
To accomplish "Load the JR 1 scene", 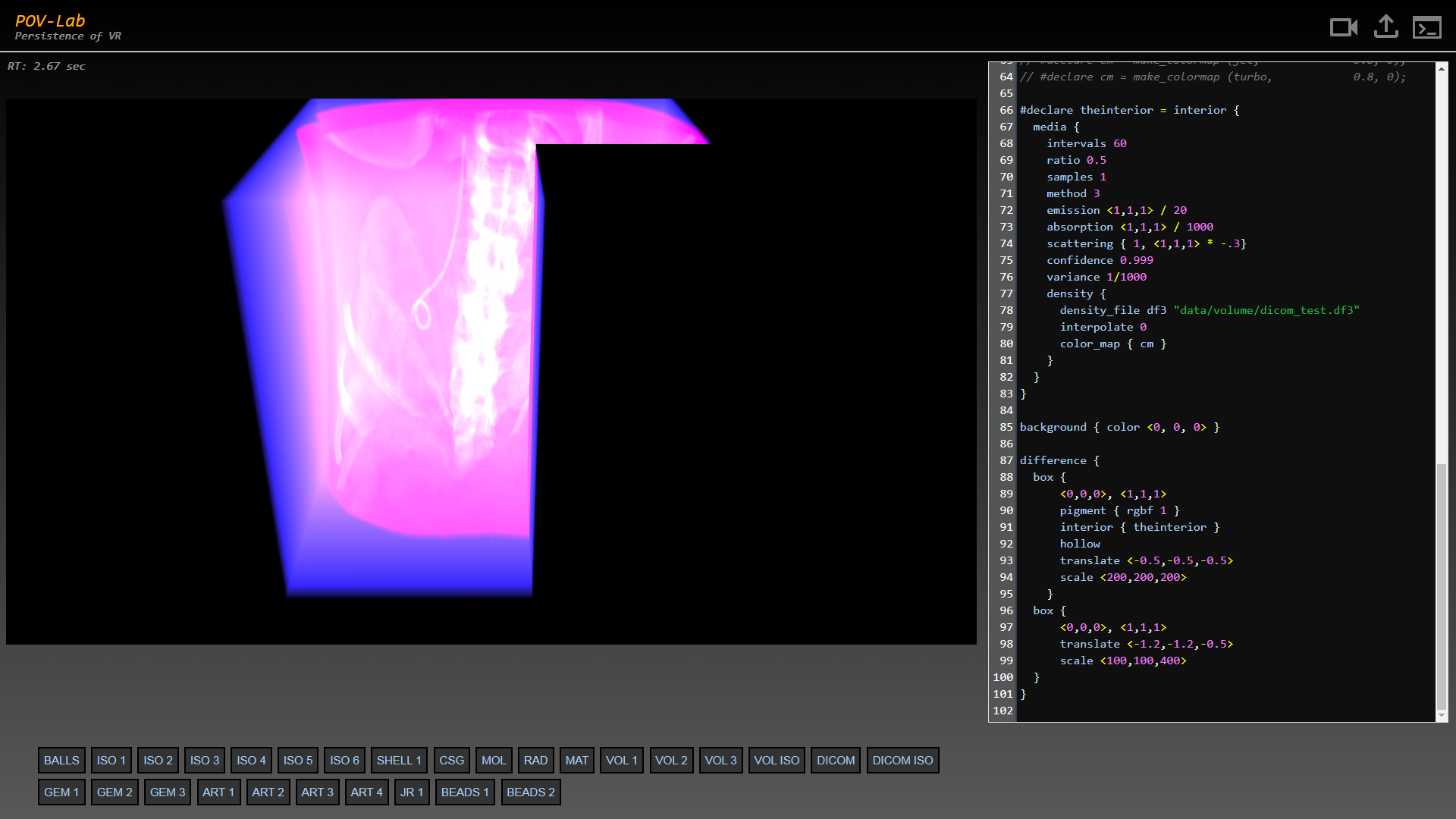I will pos(412,792).
